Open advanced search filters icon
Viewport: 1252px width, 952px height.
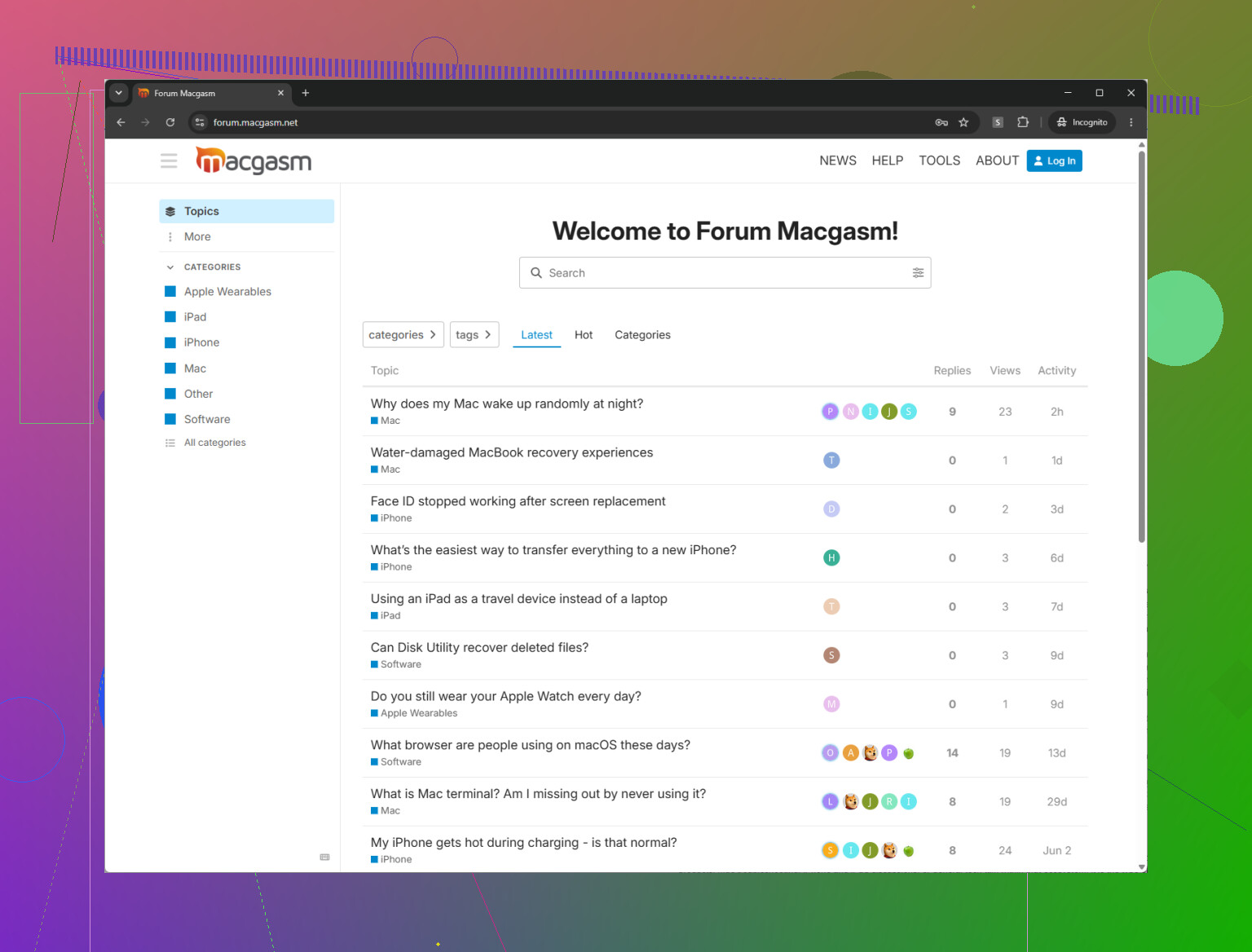[918, 273]
